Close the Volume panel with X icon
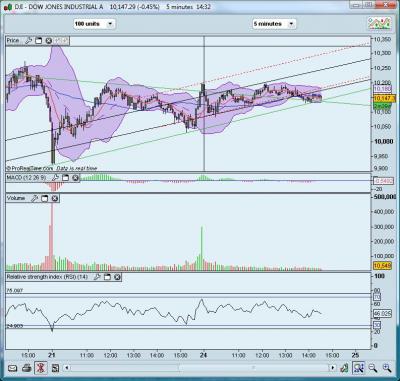Screen dimensions: 400x381 tap(55, 198)
